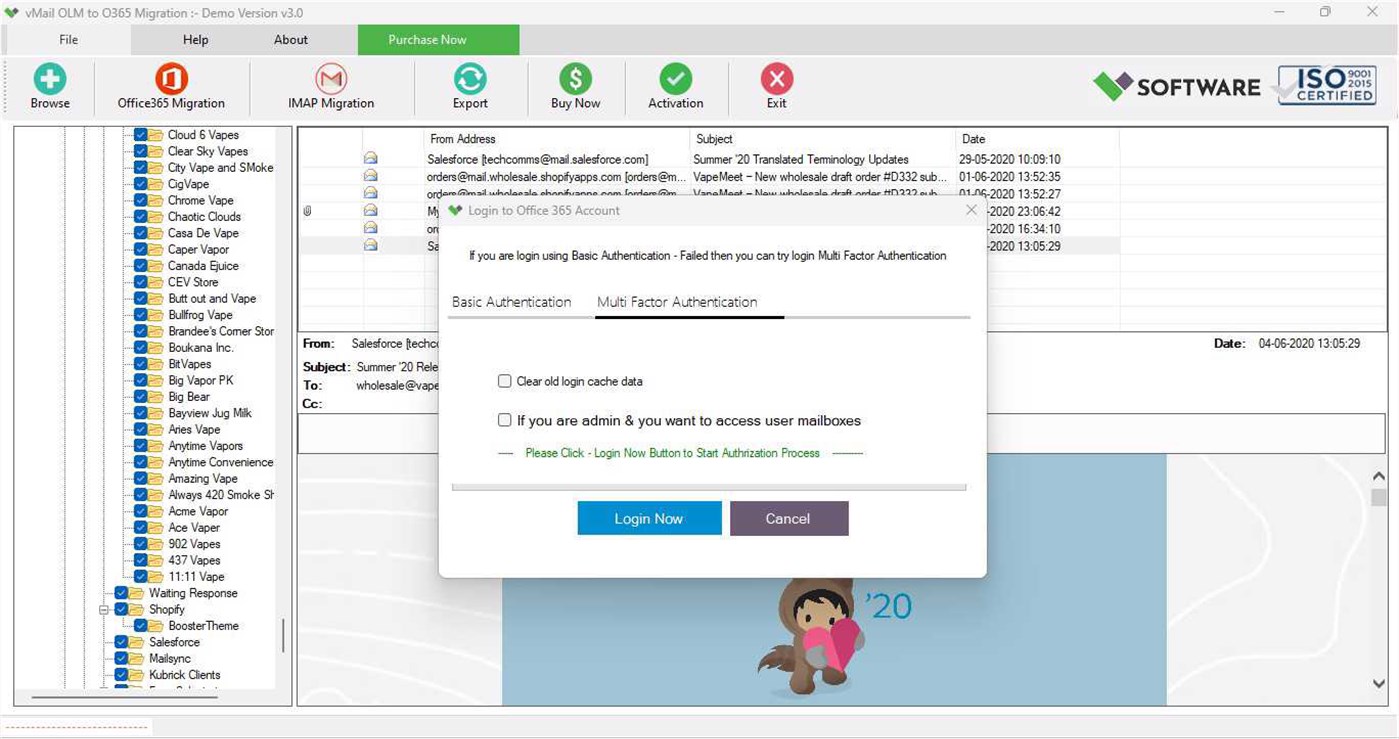Click the authorization progress bar
Viewport: 1399px width, 739px height.
[709, 487]
